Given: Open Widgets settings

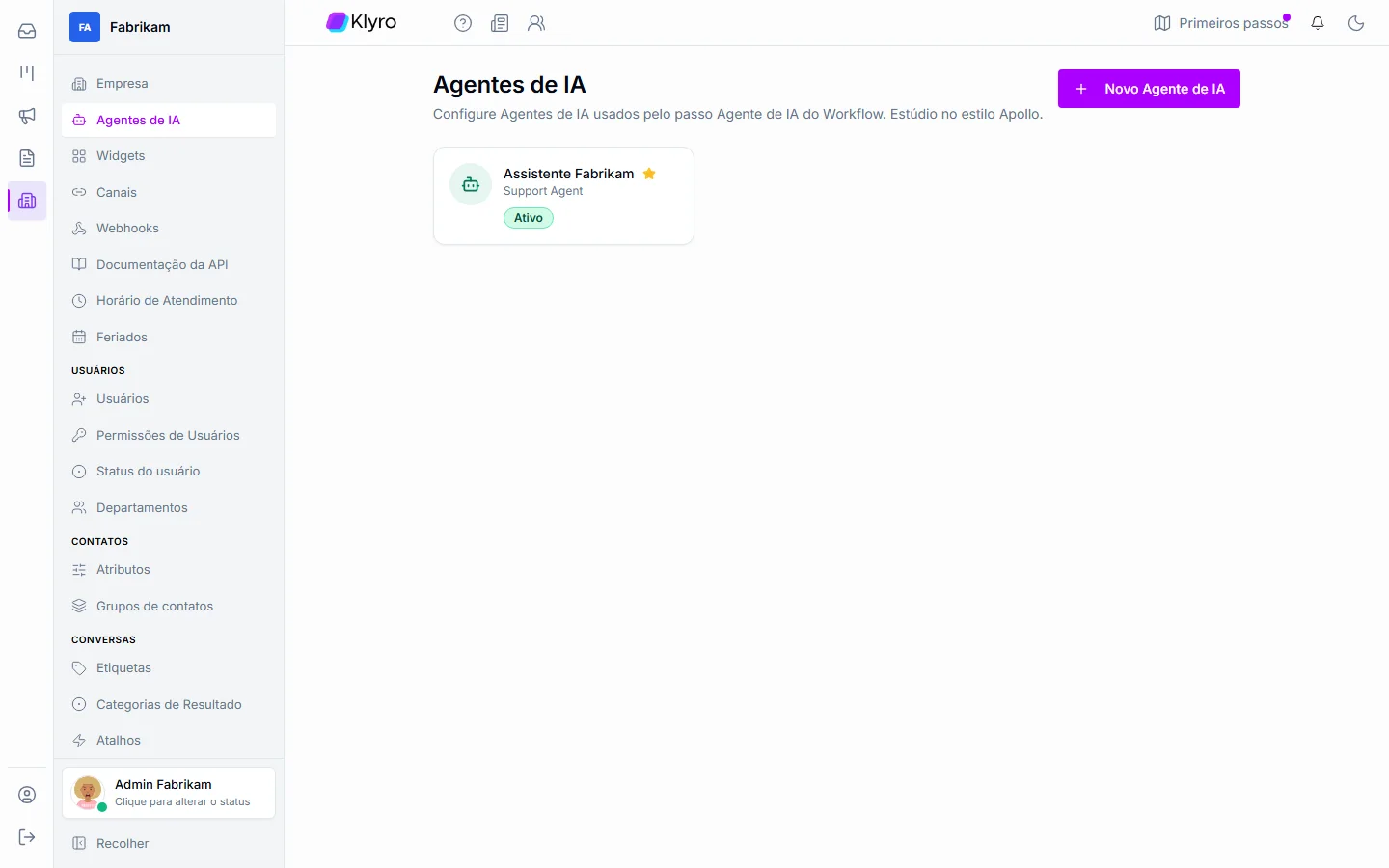Looking at the screenshot, I should coord(169,156).
